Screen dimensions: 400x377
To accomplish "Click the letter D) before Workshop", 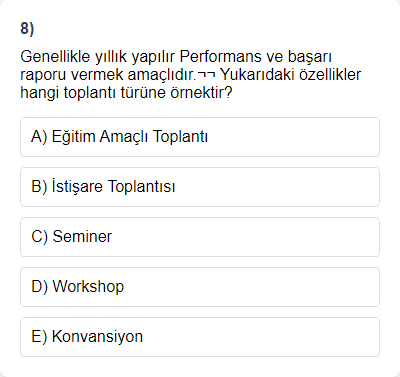I will pos(39,287).
